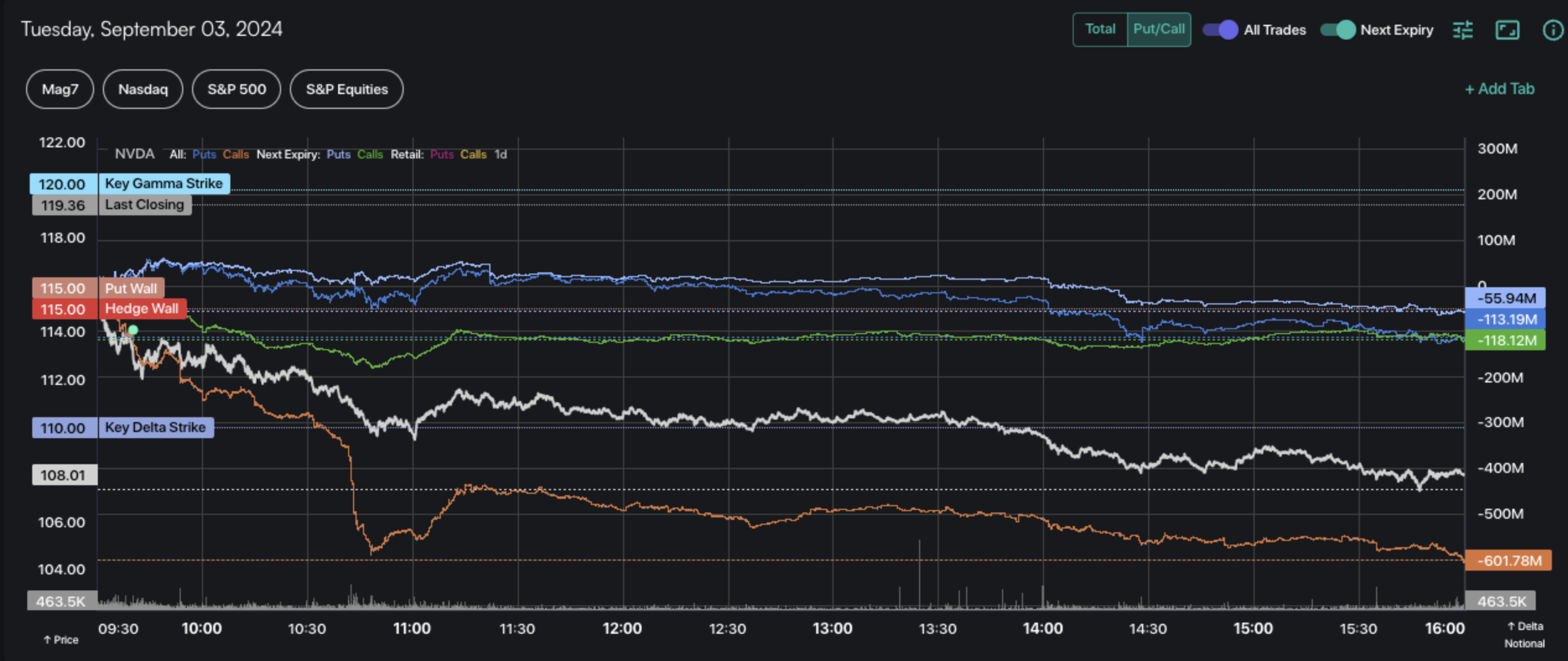Toggle the magenta Retail Puts legend entry
Image resolution: width=1568 pixels, height=661 pixels.
[x=442, y=154]
